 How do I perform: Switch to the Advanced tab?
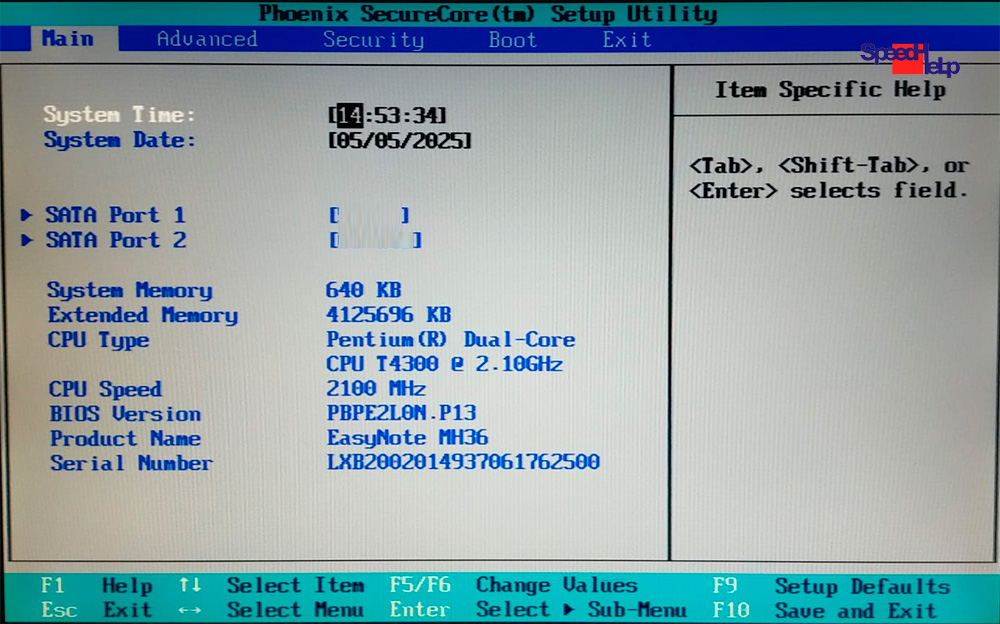click(x=207, y=40)
